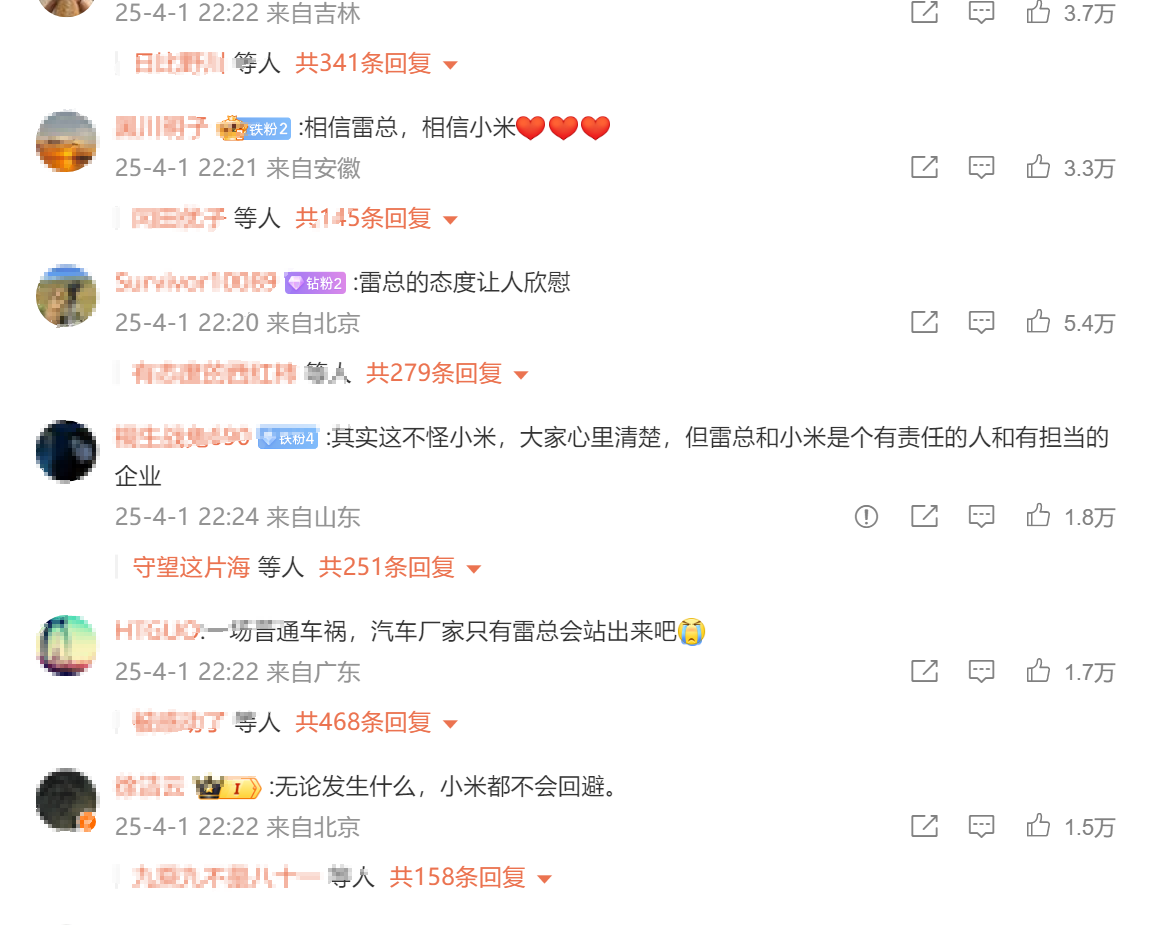Like the comment posted from 山东 with 1.8万 likes
The width and height of the screenshot is (1151, 925).
pyautogui.click(x=1038, y=515)
